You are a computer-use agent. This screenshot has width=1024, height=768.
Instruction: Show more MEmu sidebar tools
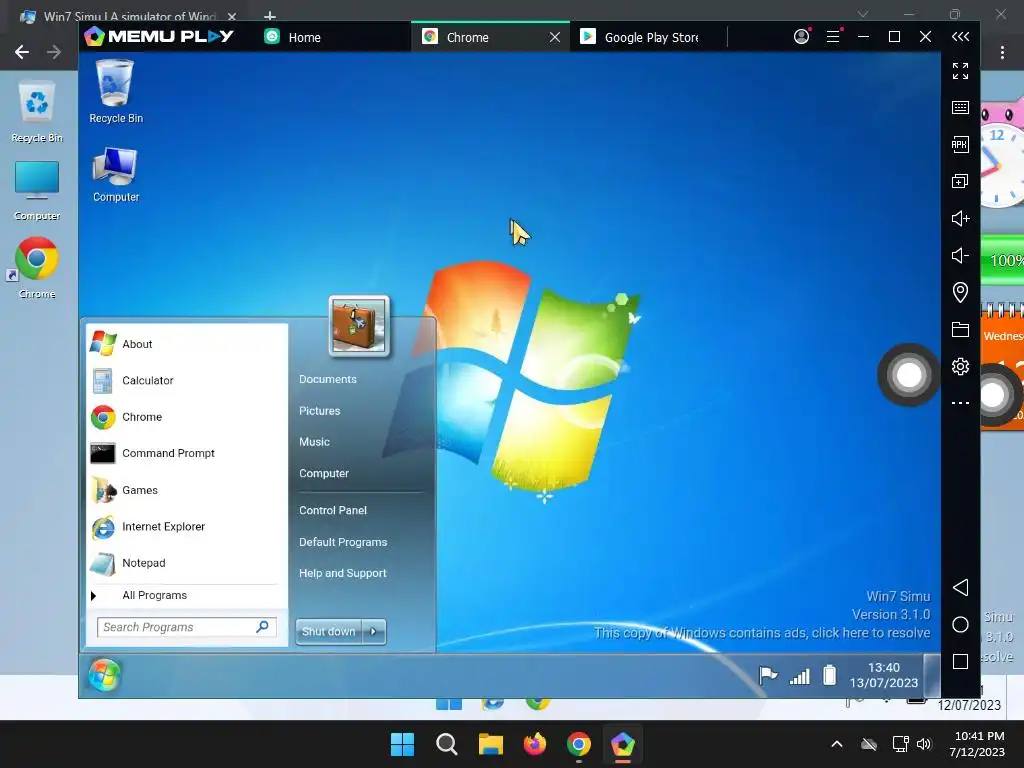click(x=960, y=403)
